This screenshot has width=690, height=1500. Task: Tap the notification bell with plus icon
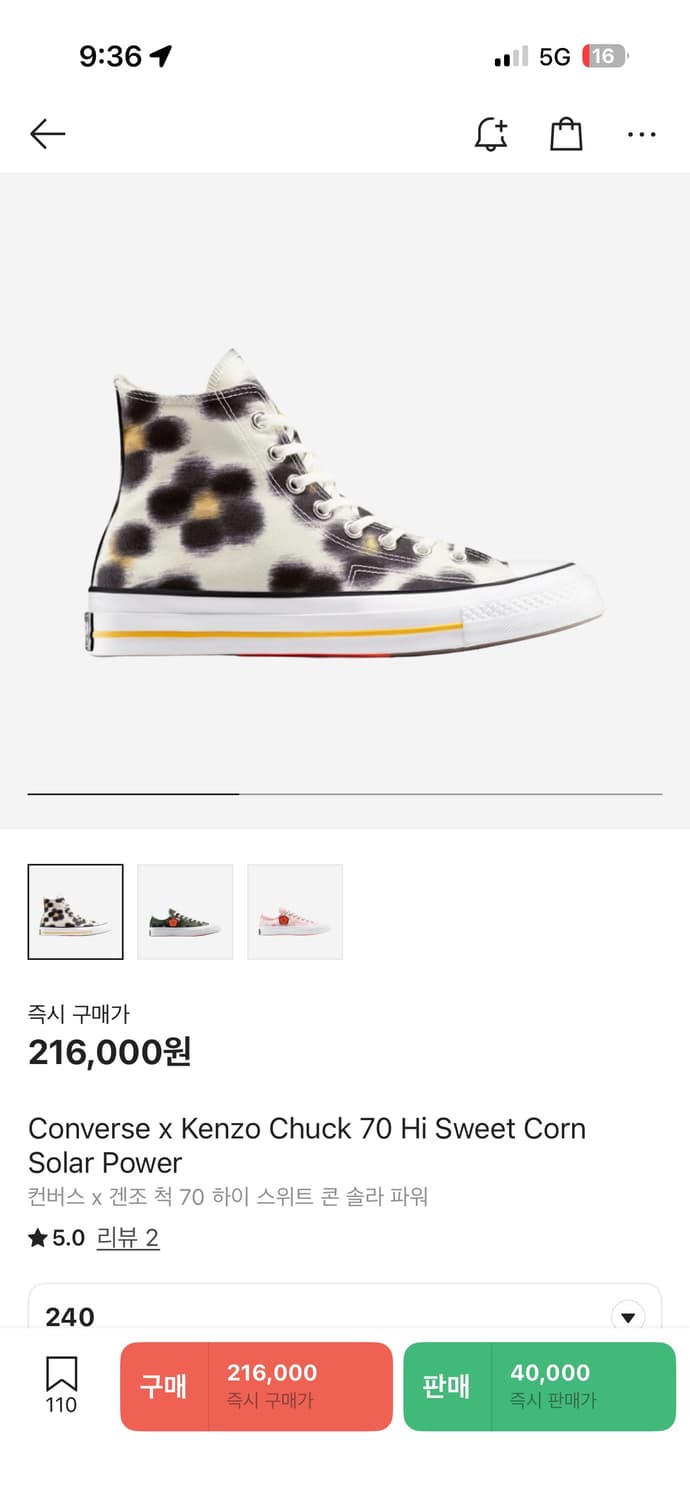tap(490, 134)
